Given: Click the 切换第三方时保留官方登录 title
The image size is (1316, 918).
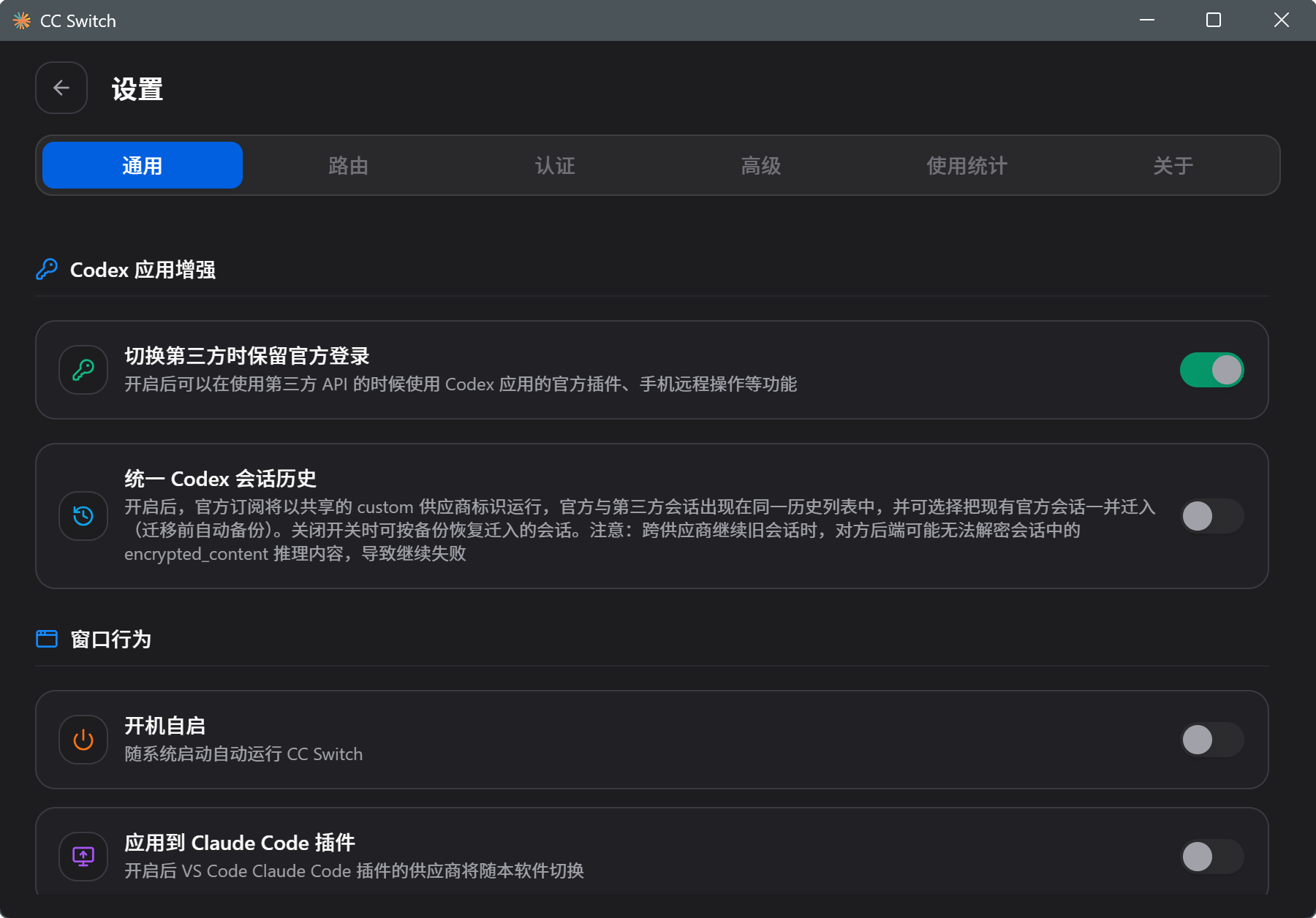Looking at the screenshot, I should click(247, 356).
